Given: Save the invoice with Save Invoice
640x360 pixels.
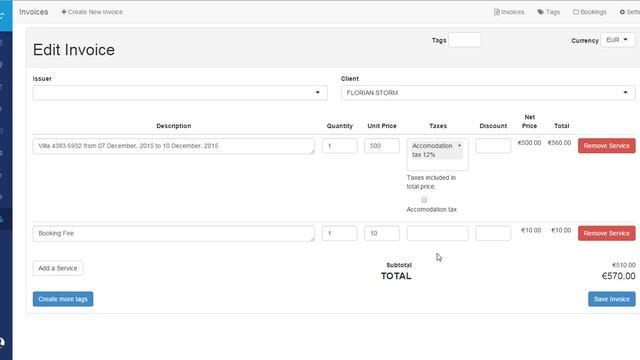Looking at the screenshot, I should [x=612, y=299].
